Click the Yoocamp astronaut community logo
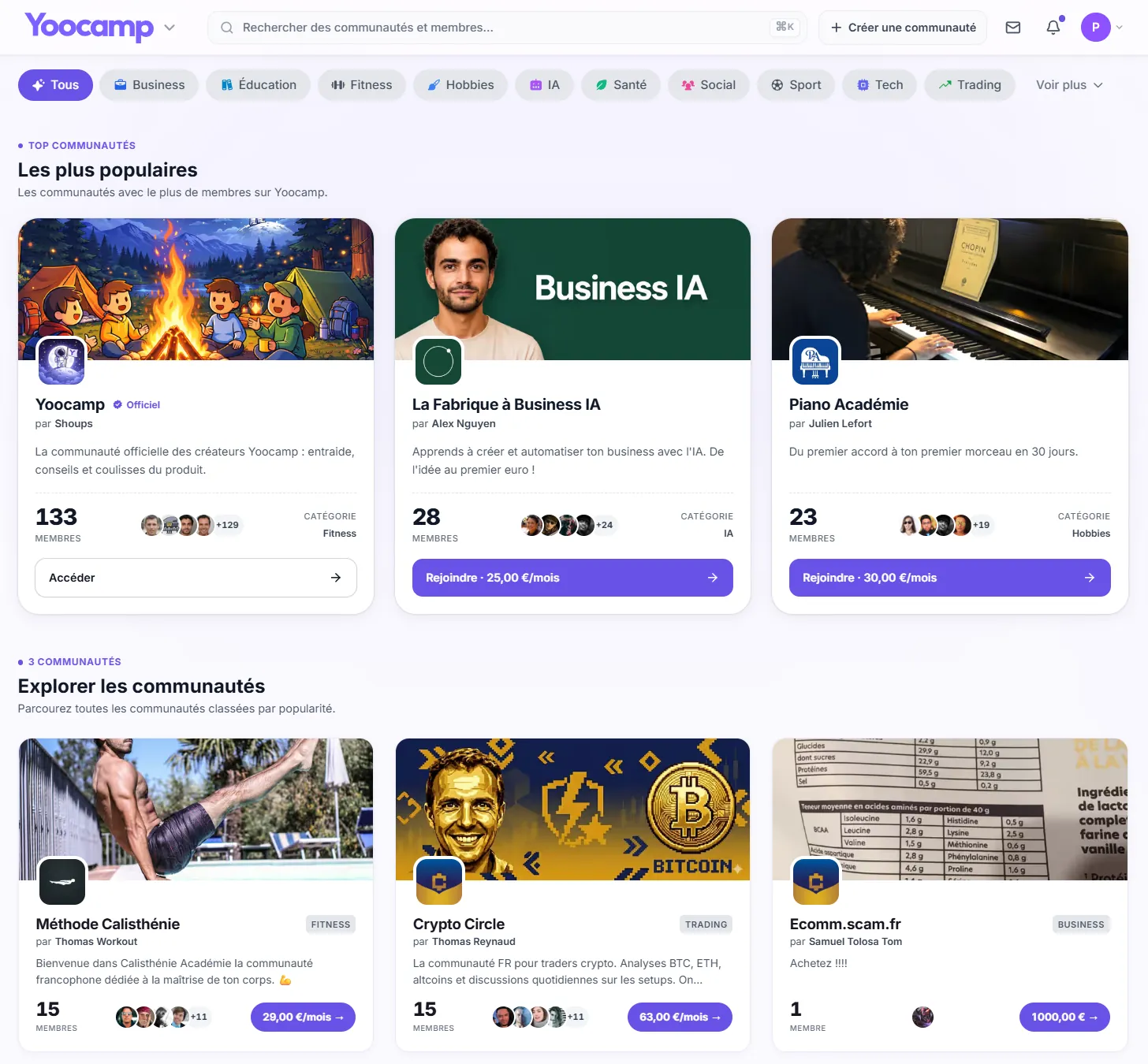 61,361
